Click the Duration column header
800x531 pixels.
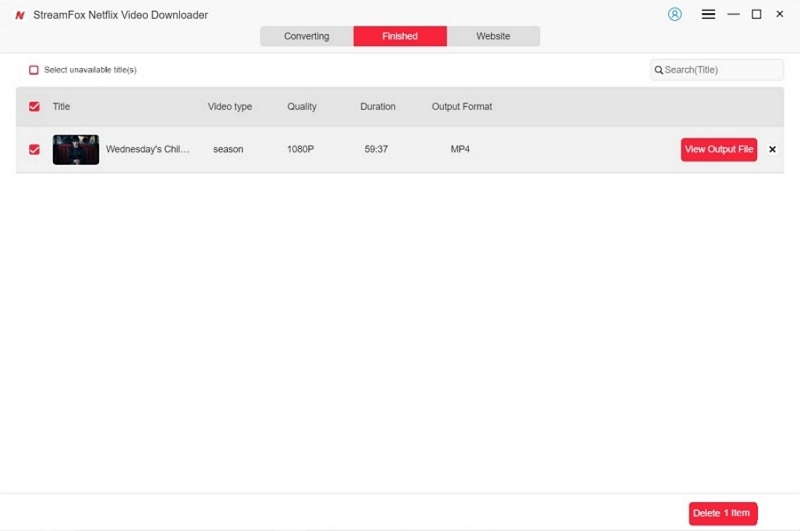point(378,107)
